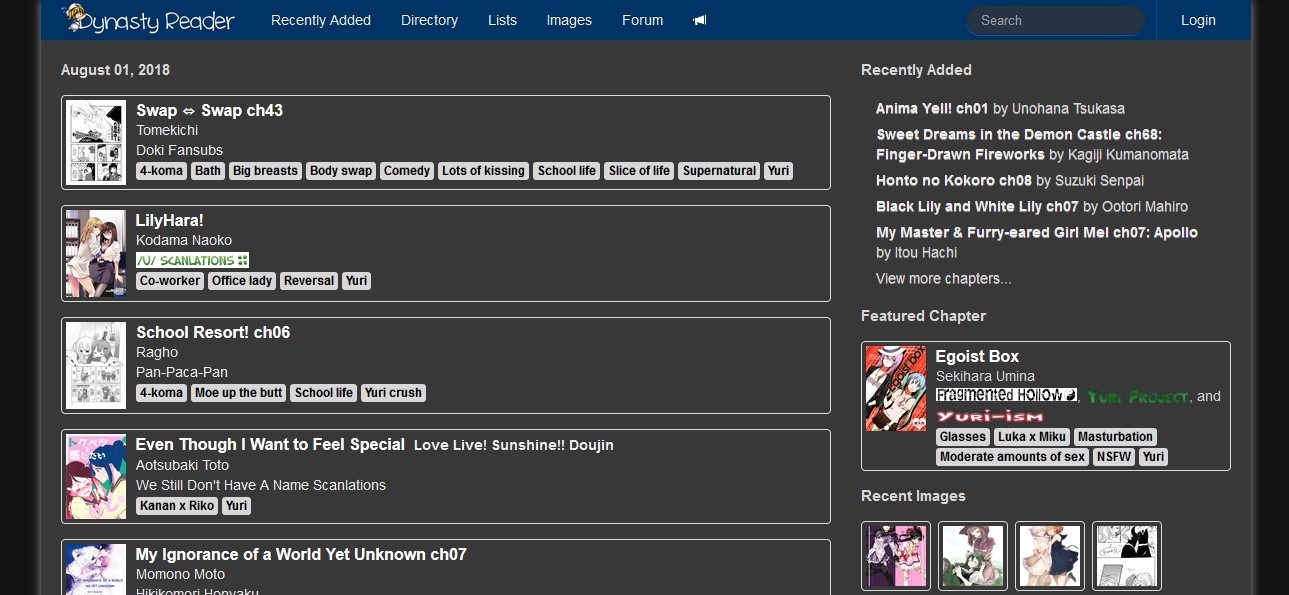This screenshot has width=1289, height=595.
Task: Click the Yuri-ism scanlator logo
Action: tap(990, 416)
